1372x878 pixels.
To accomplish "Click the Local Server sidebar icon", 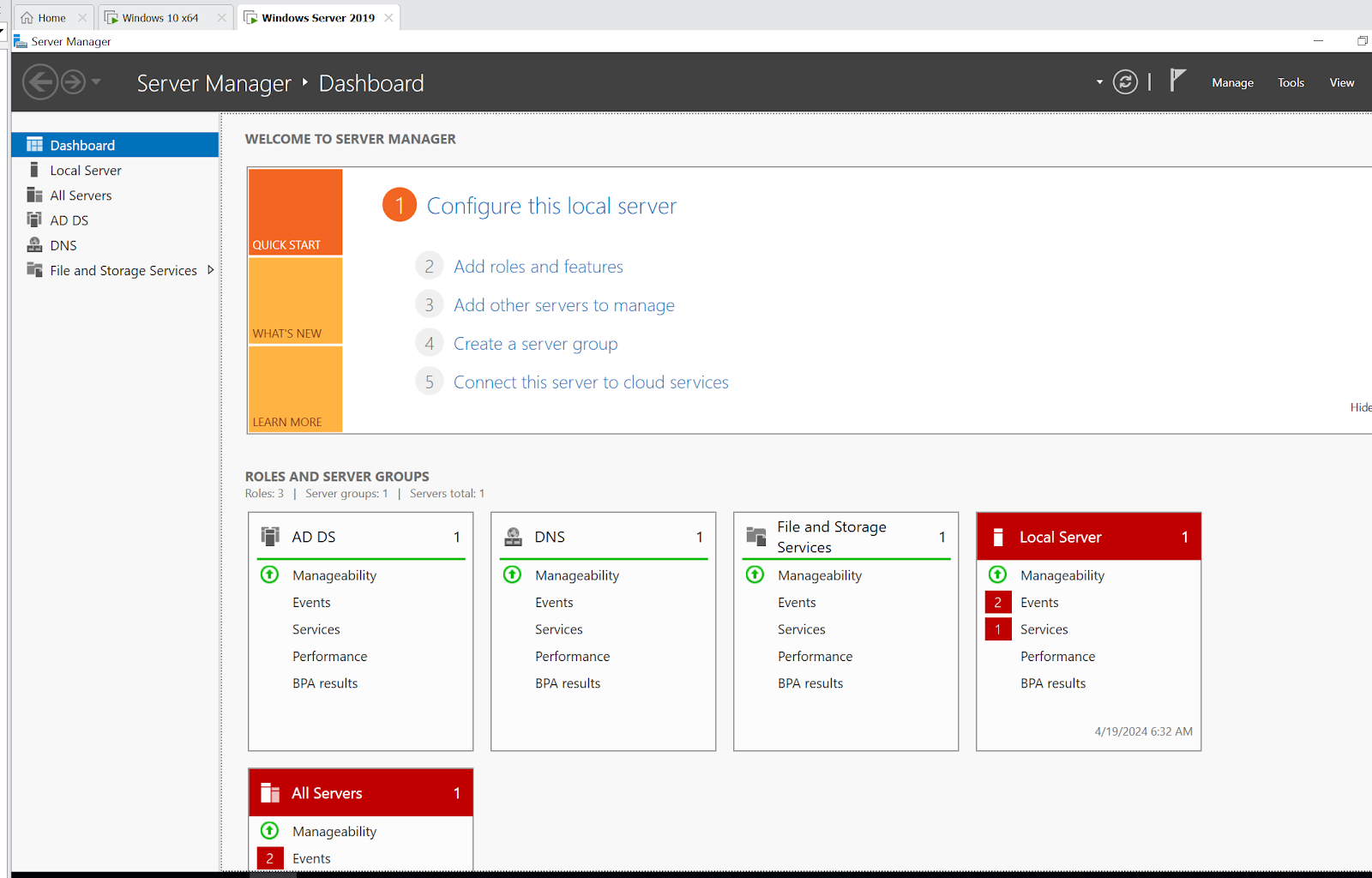I will tap(34, 170).
